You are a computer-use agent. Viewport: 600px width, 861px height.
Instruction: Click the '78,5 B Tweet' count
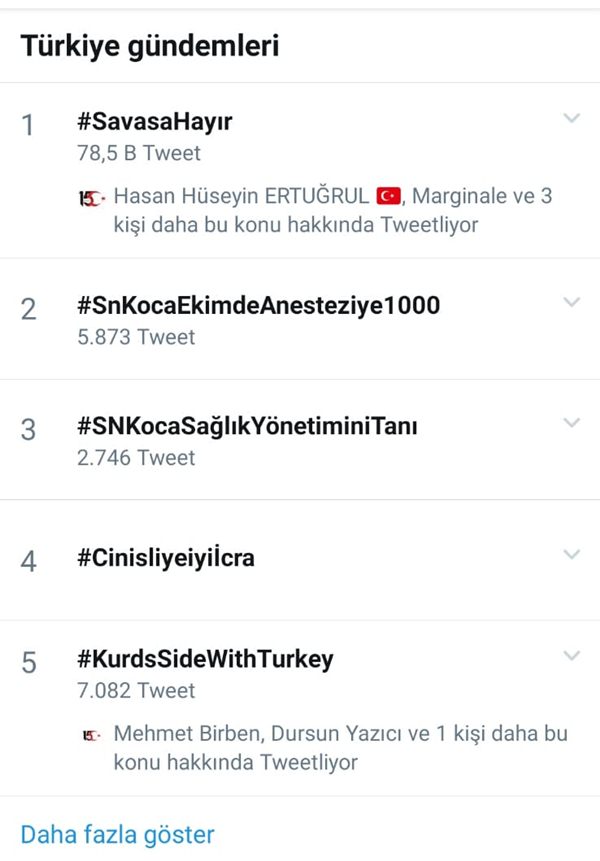click(139, 153)
